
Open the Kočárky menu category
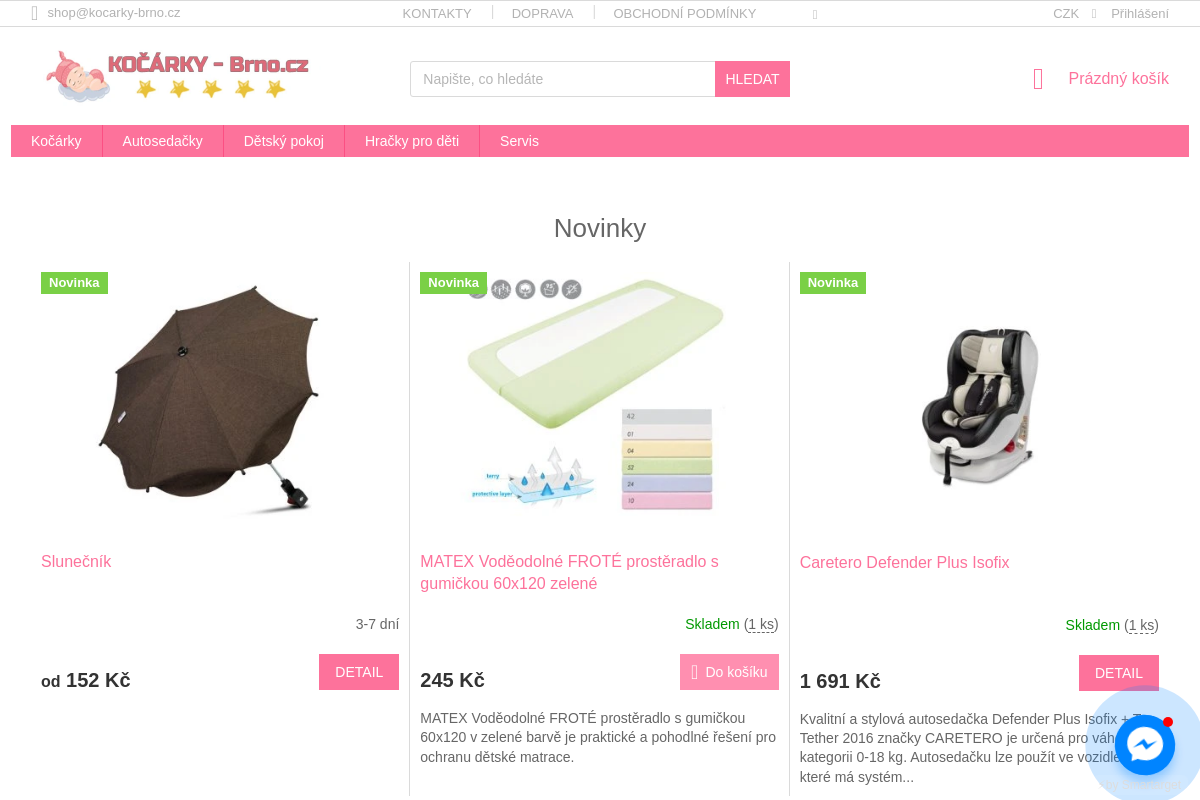pos(56,141)
